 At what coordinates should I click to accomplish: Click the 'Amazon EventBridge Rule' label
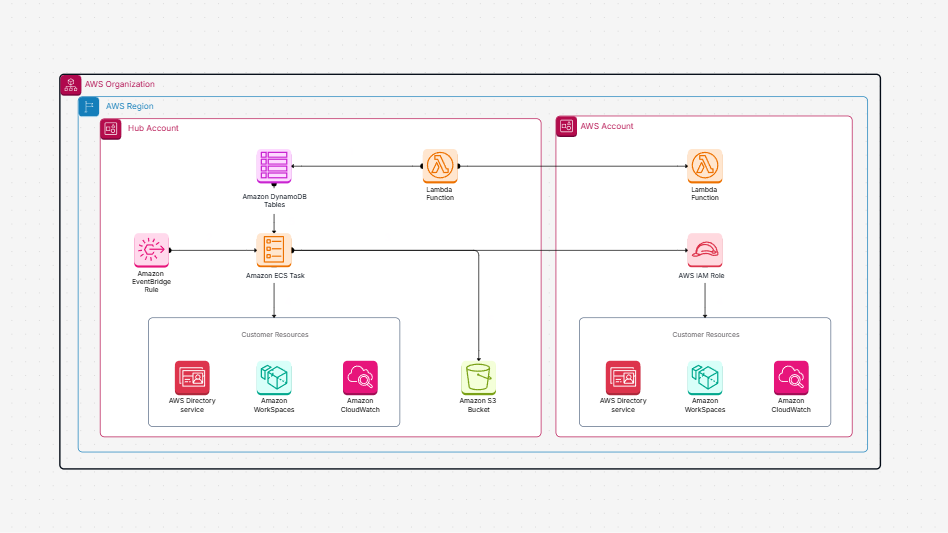coord(151,282)
